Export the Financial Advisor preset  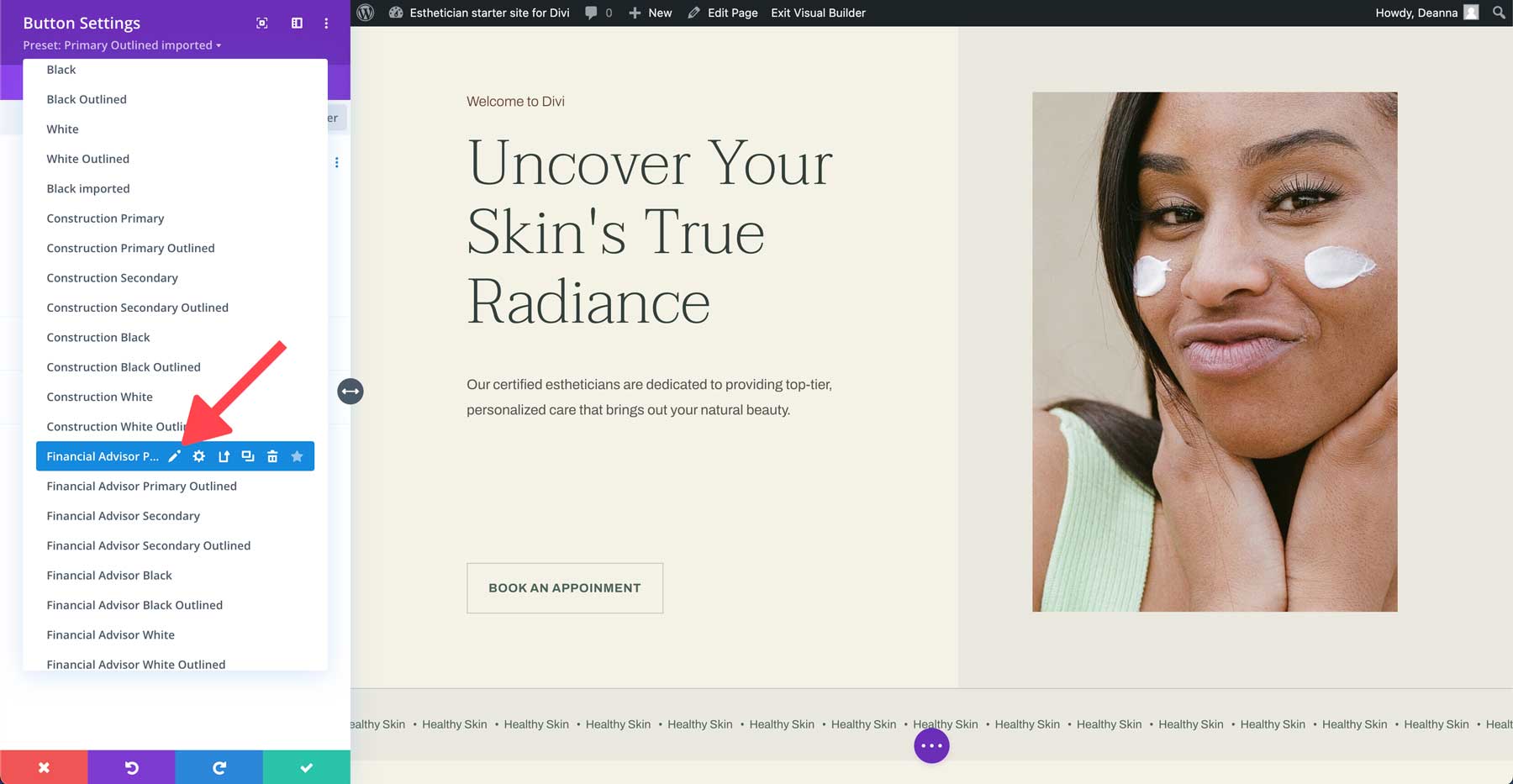[223, 455]
